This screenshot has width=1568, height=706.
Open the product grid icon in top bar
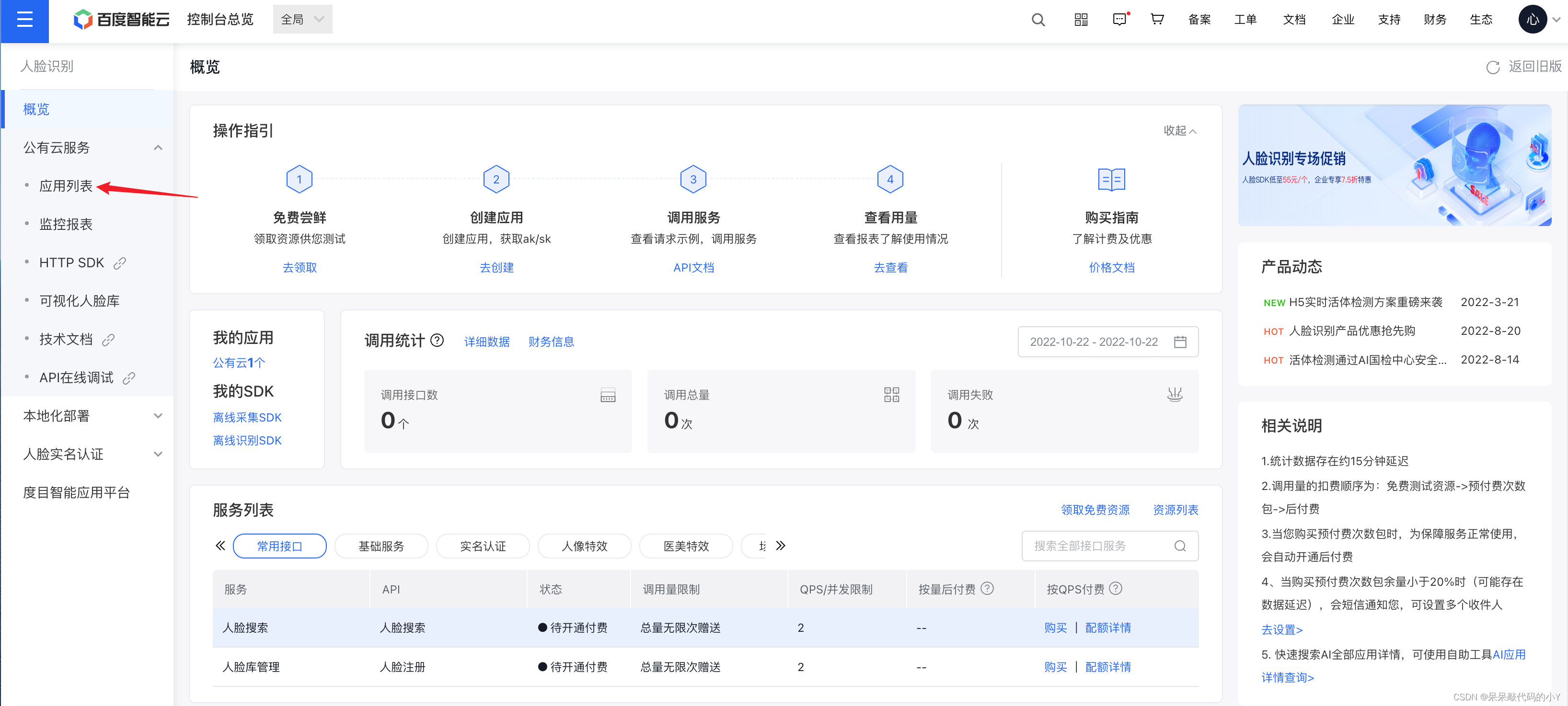coord(1081,20)
